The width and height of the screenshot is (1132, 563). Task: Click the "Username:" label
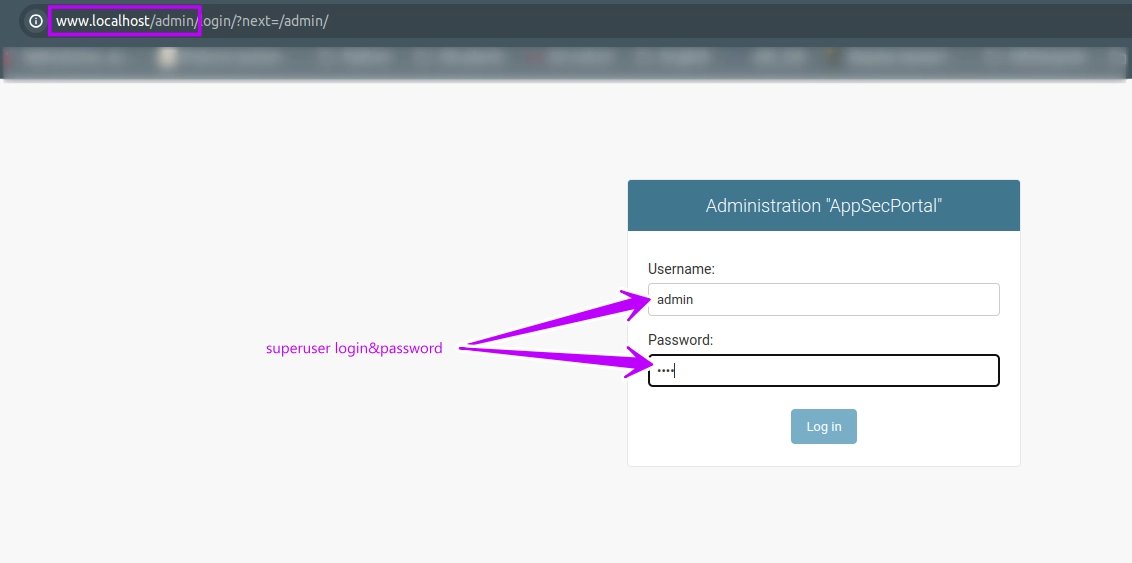681,269
